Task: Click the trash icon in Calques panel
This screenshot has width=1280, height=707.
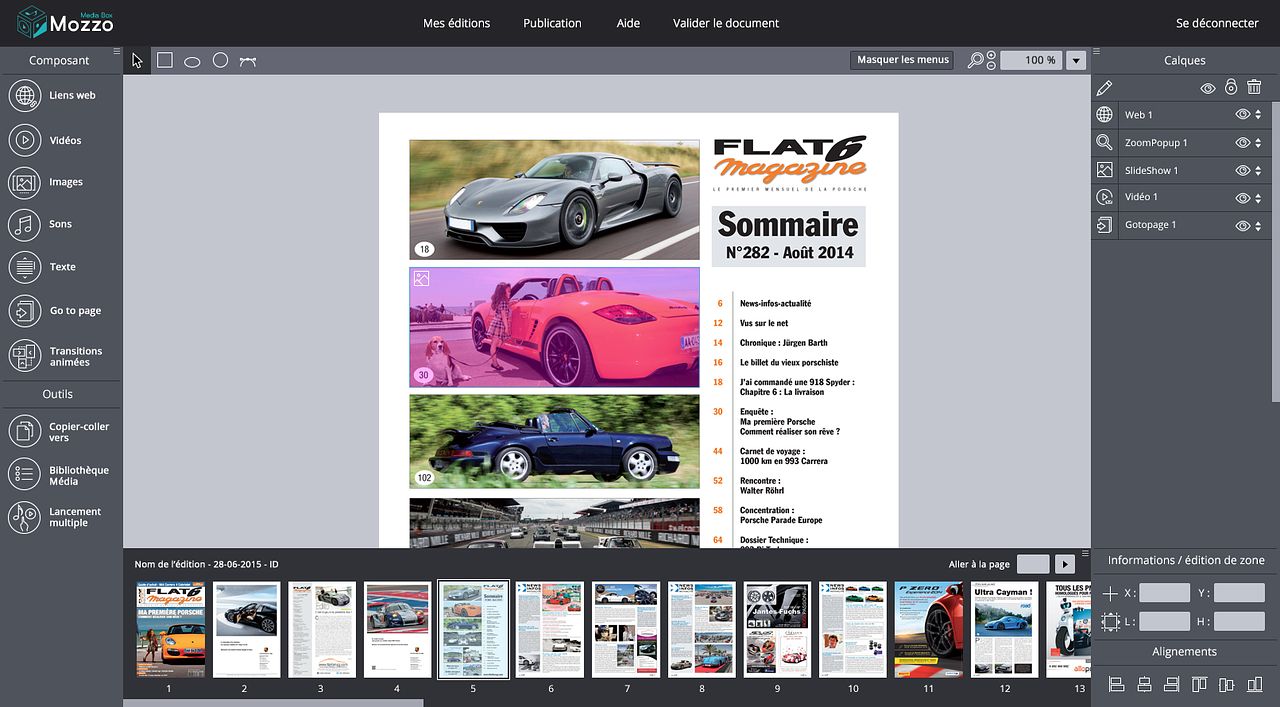Action: coord(1254,88)
